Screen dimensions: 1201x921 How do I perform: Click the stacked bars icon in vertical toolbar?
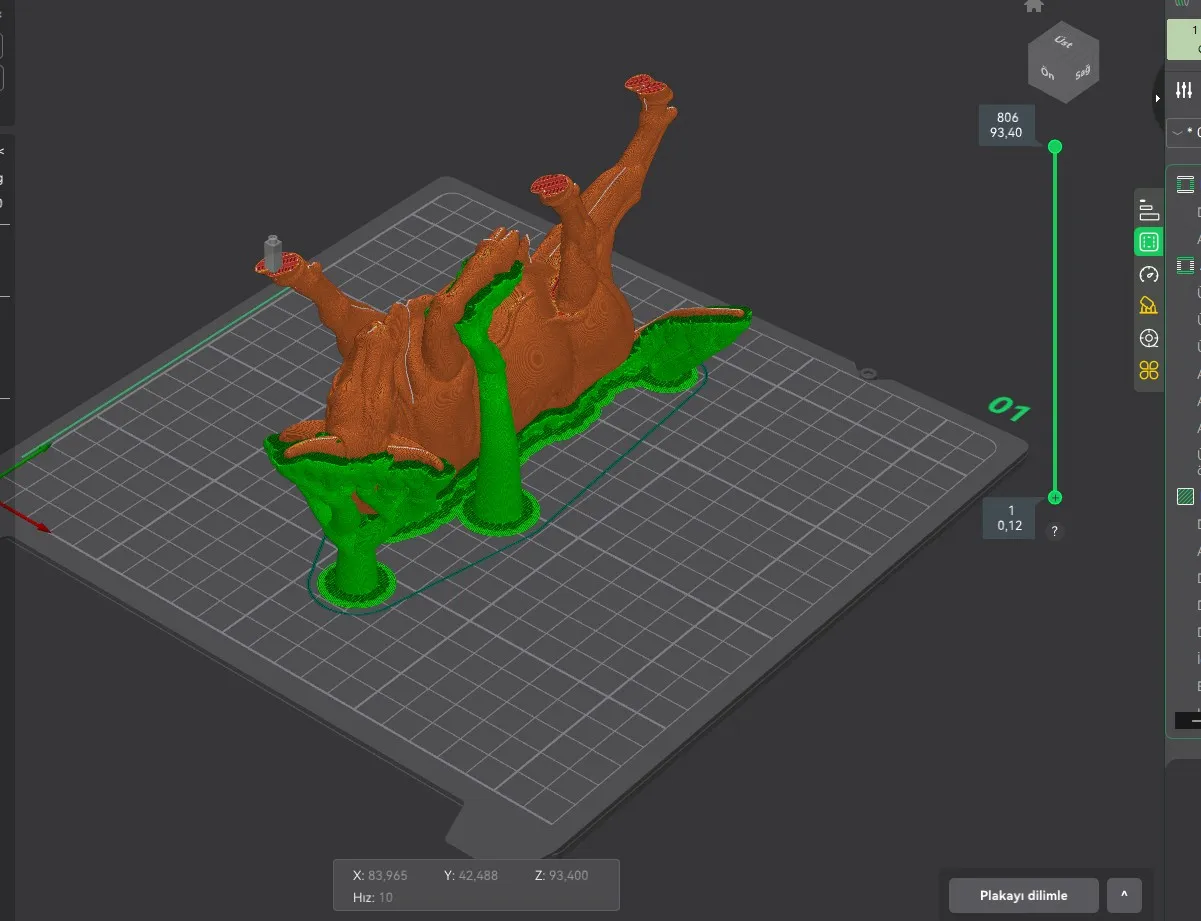(x=1149, y=210)
